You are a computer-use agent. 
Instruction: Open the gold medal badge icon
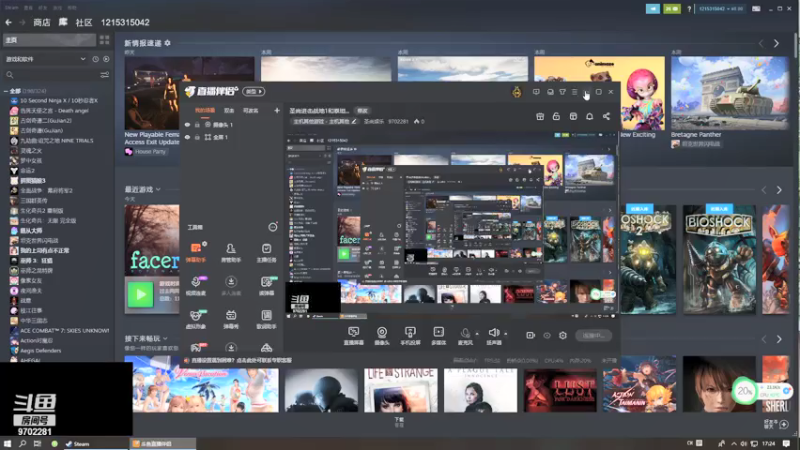517,92
